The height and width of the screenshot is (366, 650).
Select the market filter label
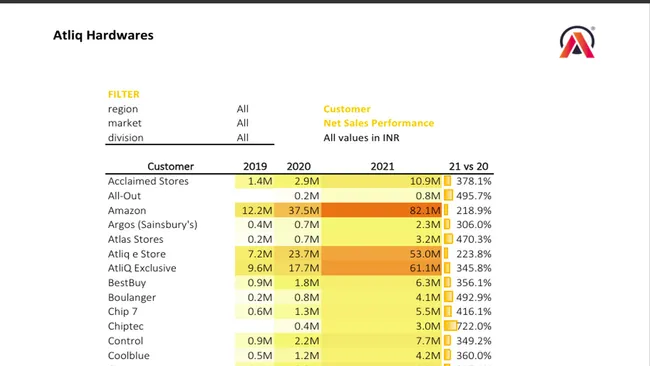[124, 123]
